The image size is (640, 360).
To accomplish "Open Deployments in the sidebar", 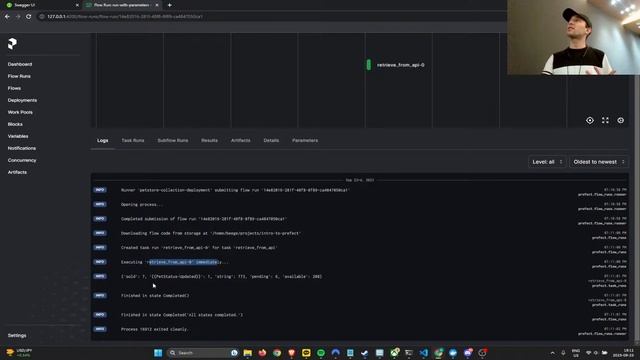I will (x=22, y=100).
